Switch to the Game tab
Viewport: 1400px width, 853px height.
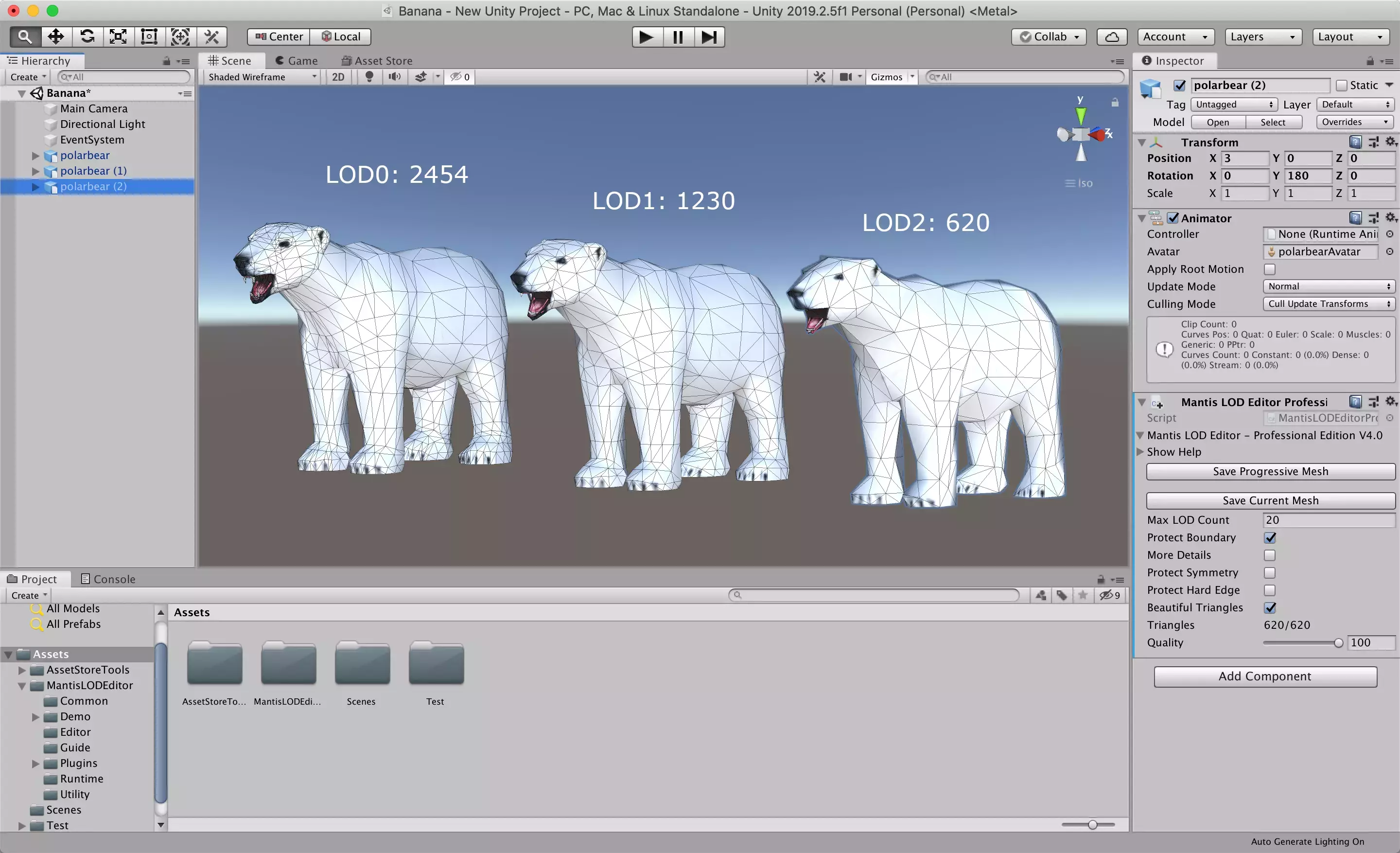(x=296, y=61)
